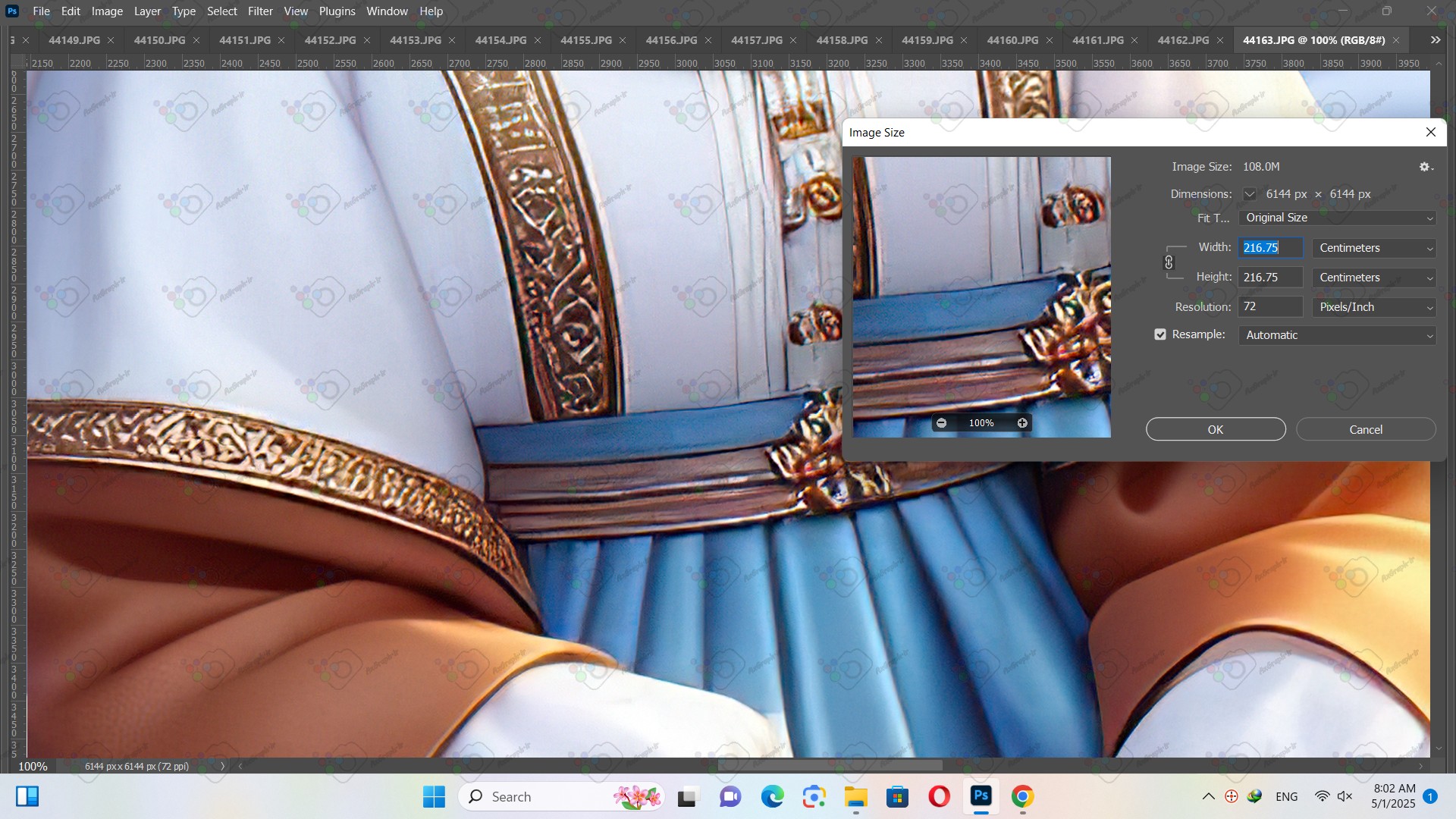Close the Image Size dialog
Image resolution: width=1456 pixels, height=819 pixels.
point(1431,132)
